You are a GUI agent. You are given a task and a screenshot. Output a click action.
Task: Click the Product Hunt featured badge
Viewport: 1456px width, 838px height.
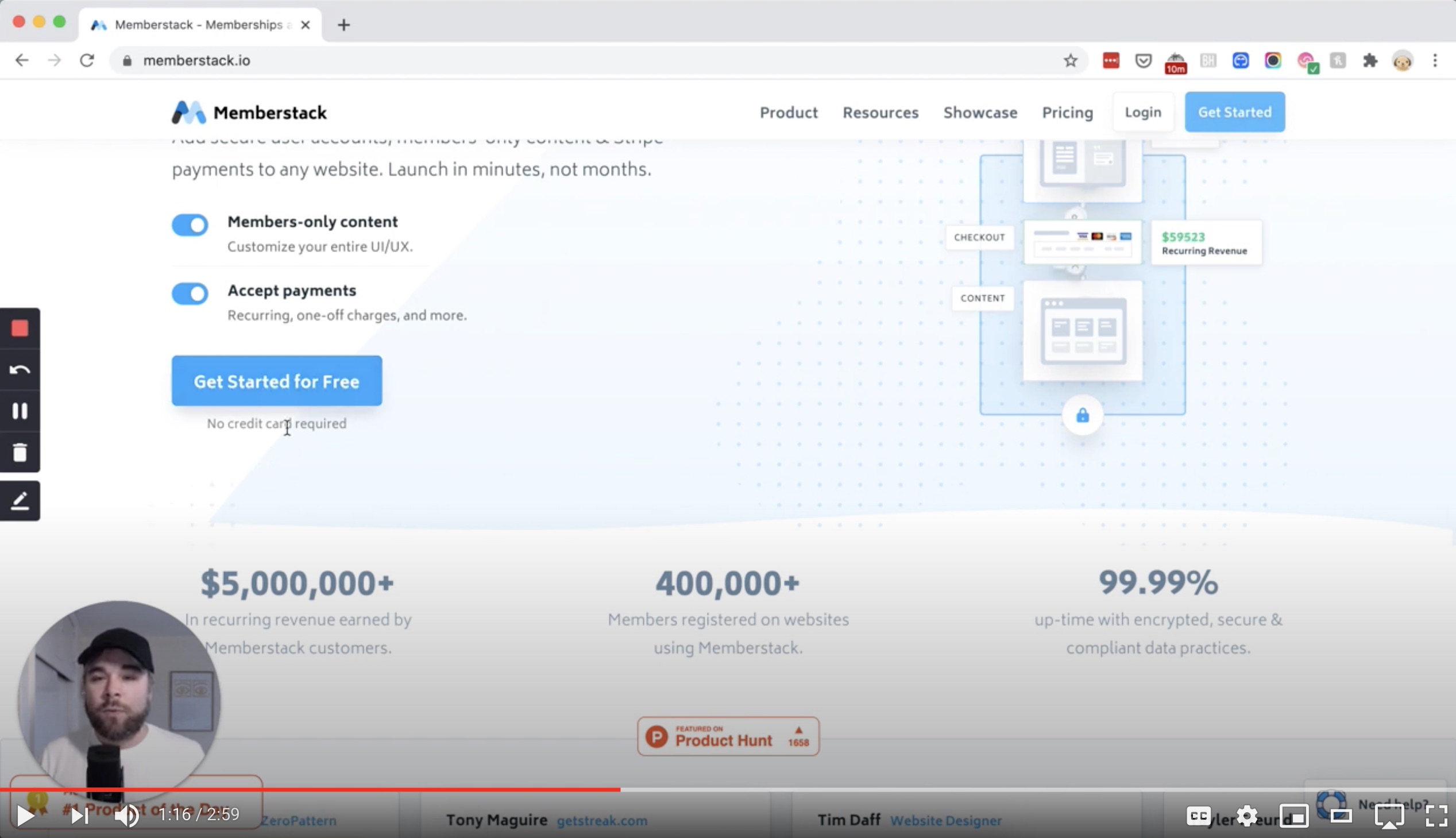[x=728, y=736]
